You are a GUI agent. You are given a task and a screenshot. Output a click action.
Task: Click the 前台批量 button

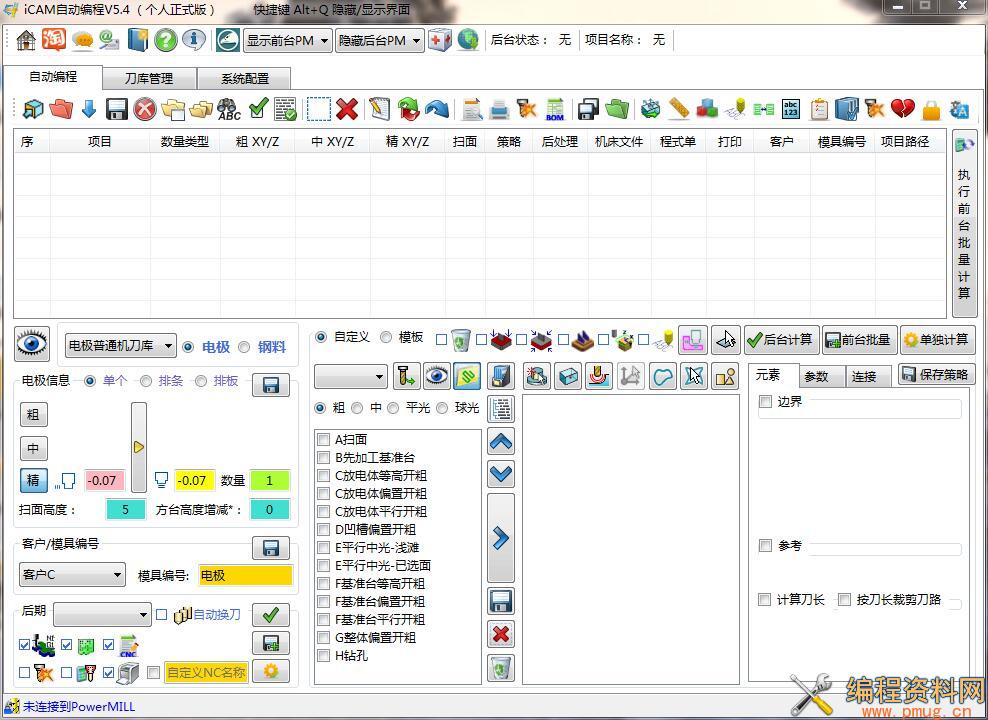pos(859,340)
